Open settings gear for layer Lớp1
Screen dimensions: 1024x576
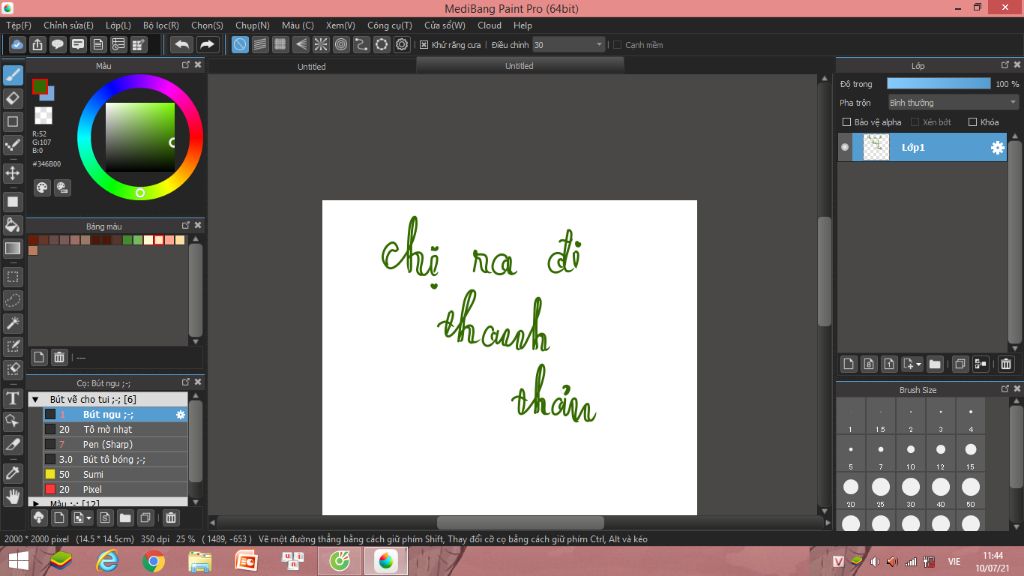pyautogui.click(x=997, y=148)
